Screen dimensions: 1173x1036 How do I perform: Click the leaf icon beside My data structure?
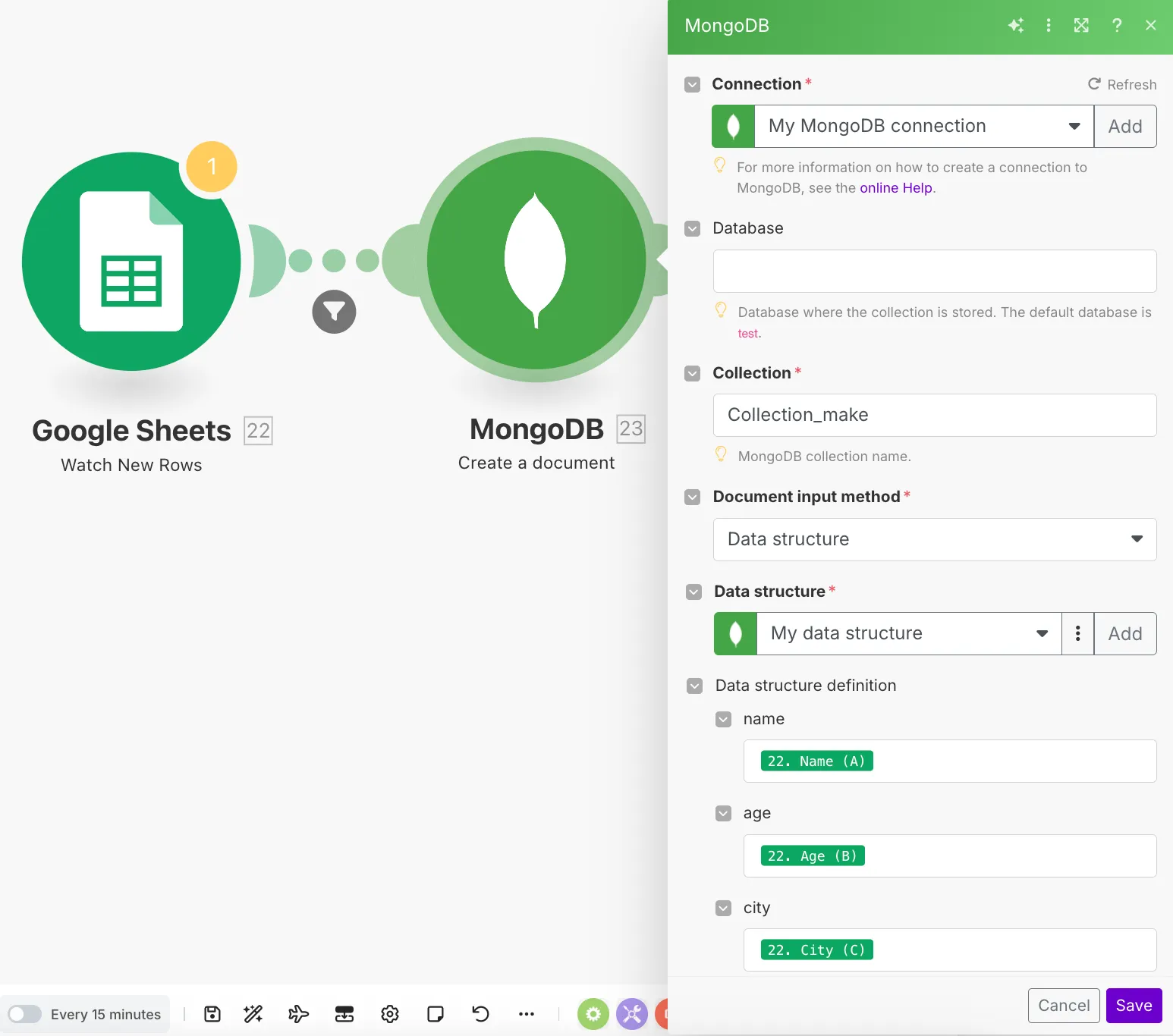coord(736,633)
